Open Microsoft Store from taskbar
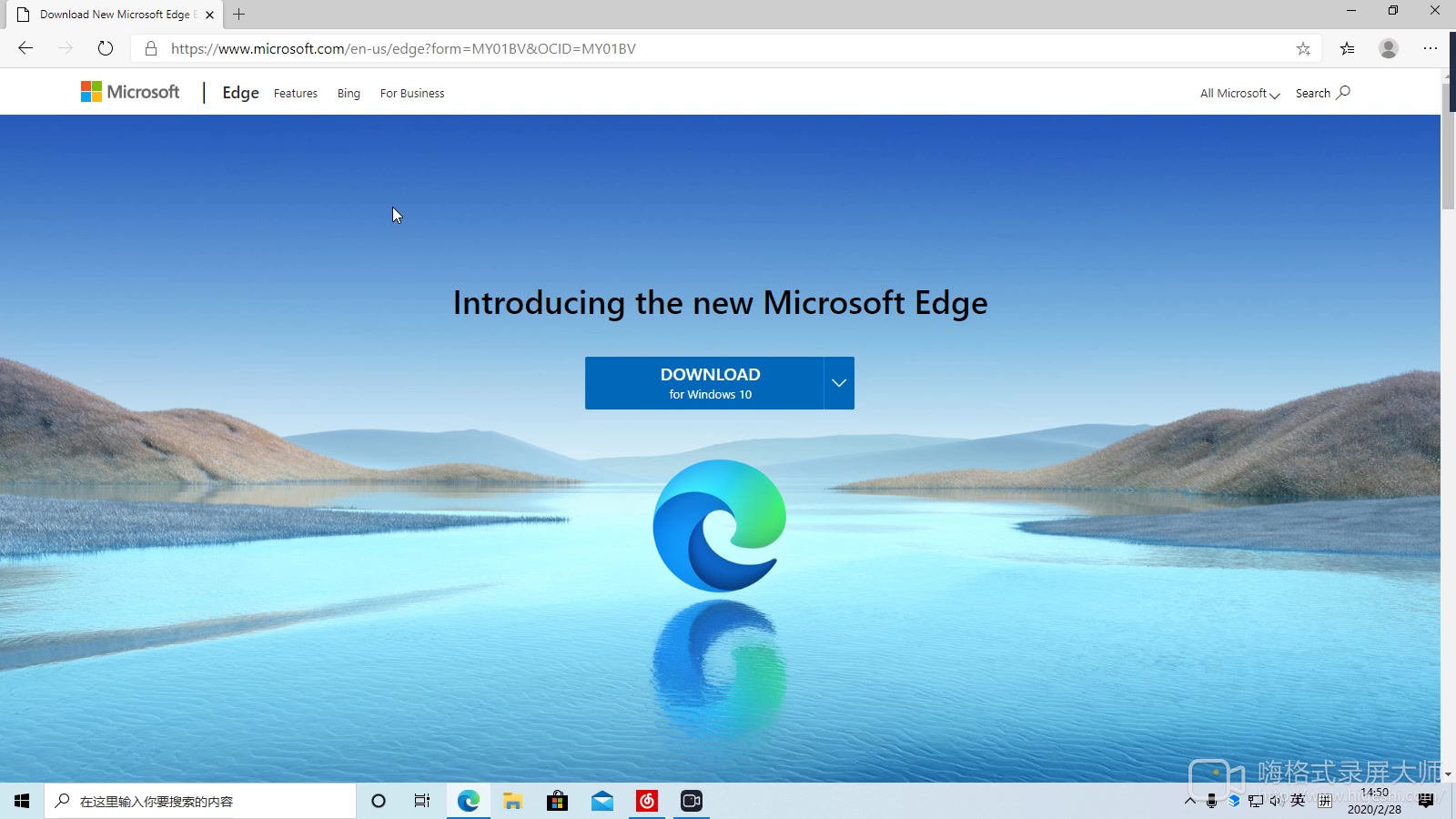This screenshot has width=1456, height=819. click(557, 801)
